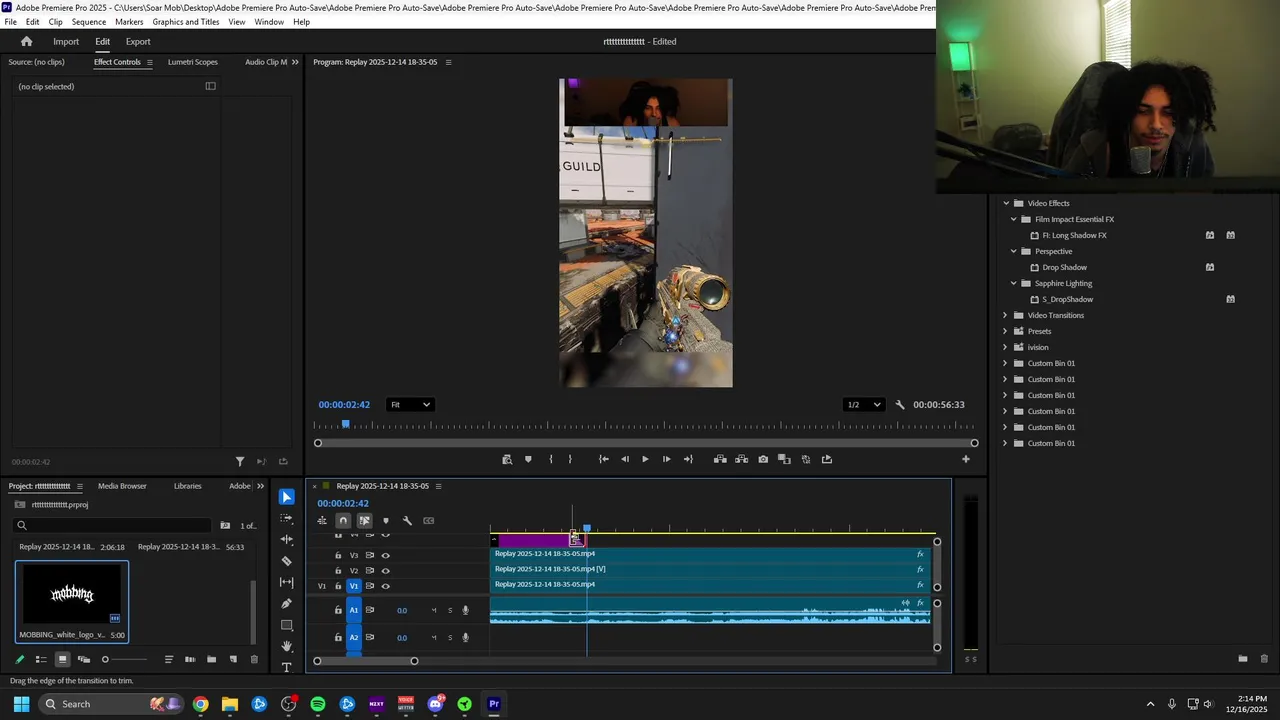Select the Drop Shadow effect
Image resolution: width=1280 pixels, height=720 pixels.
pyautogui.click(x=1064, y=267)
